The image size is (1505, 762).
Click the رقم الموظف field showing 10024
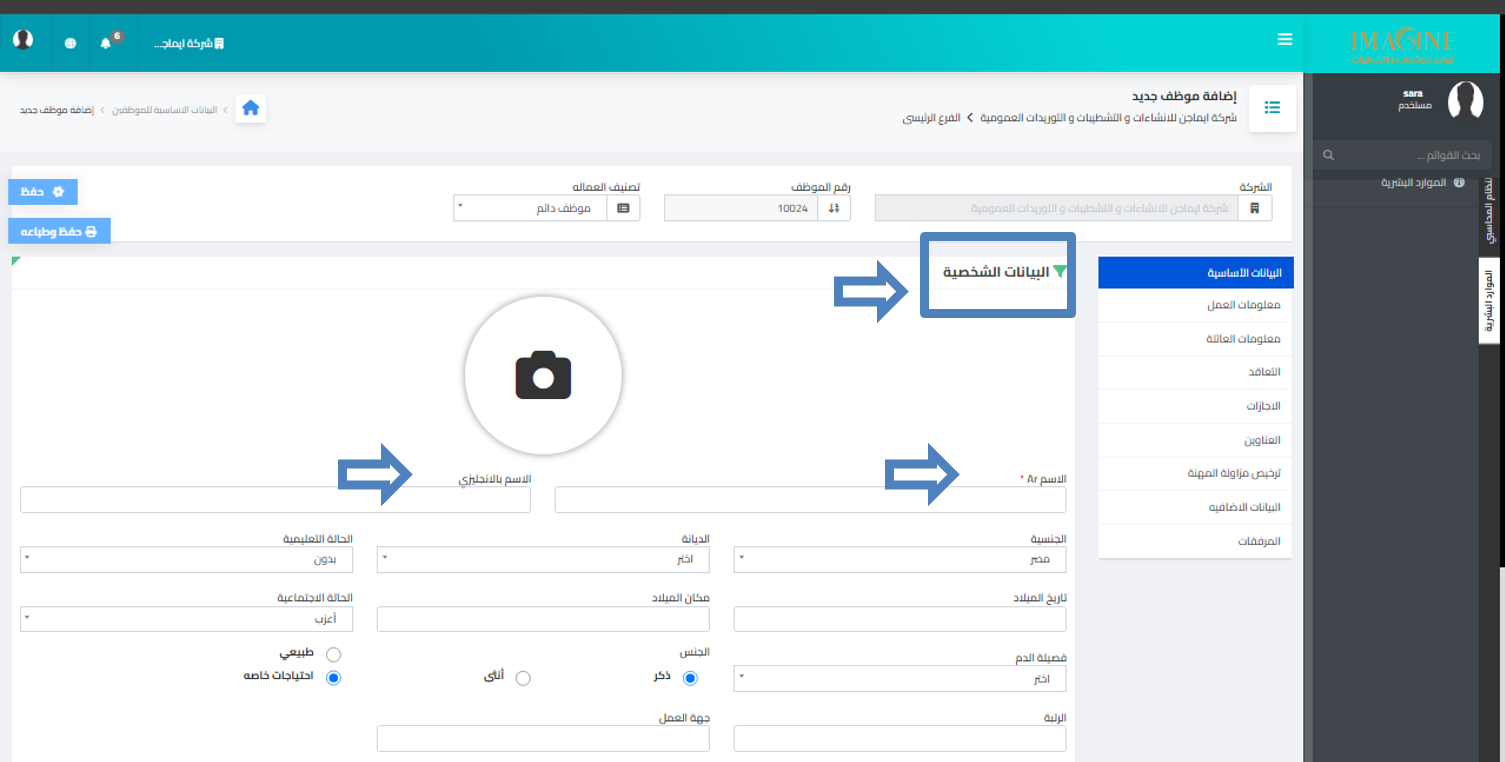tap(741, 208)
